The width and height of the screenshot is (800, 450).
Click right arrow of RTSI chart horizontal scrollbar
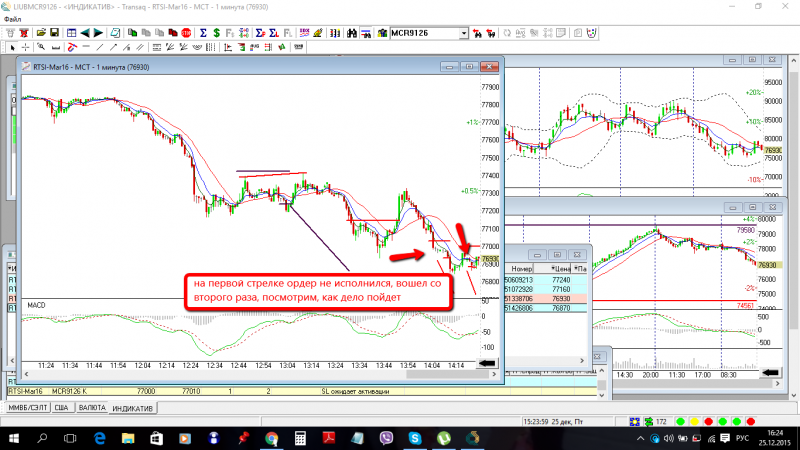point(494,374)
